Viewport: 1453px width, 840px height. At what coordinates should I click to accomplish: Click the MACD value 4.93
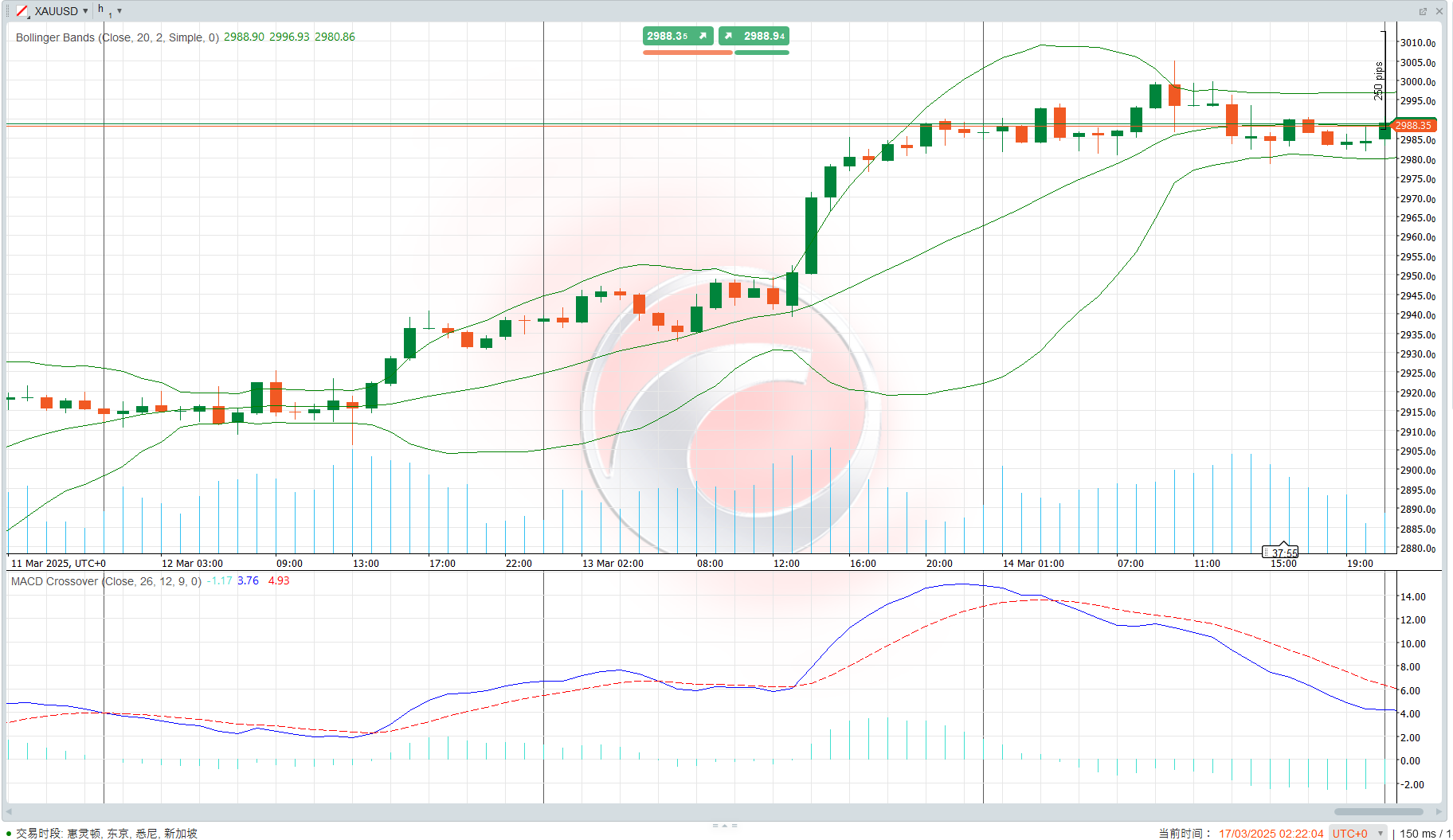coord(279,581)
